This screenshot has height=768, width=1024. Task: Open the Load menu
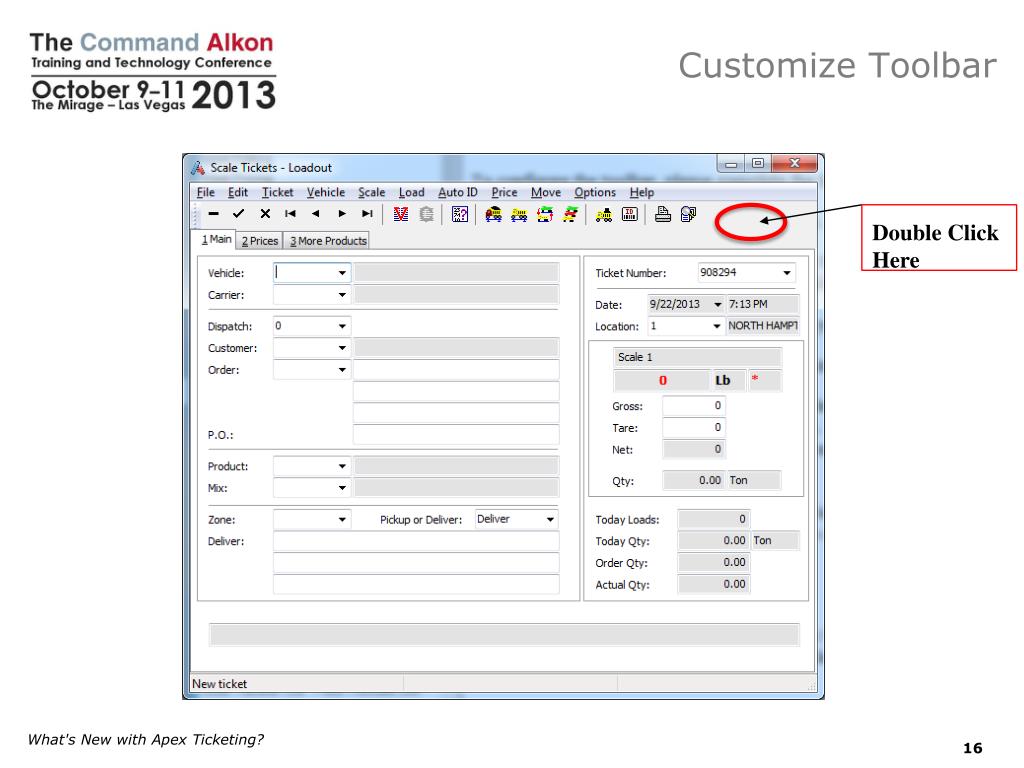[411, 192]
